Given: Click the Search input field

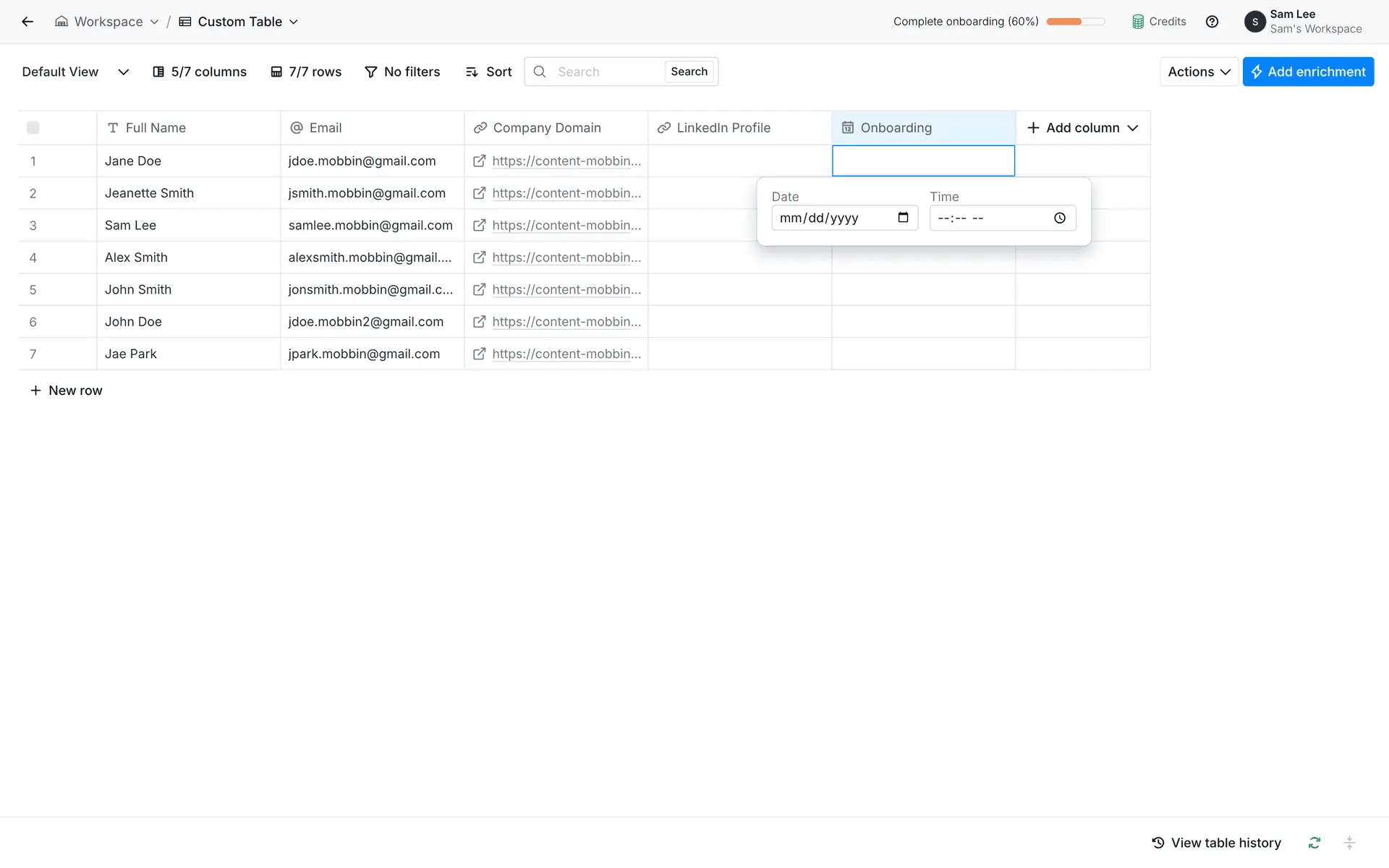Looking at the screenshot, I should [x=606, y=72].
